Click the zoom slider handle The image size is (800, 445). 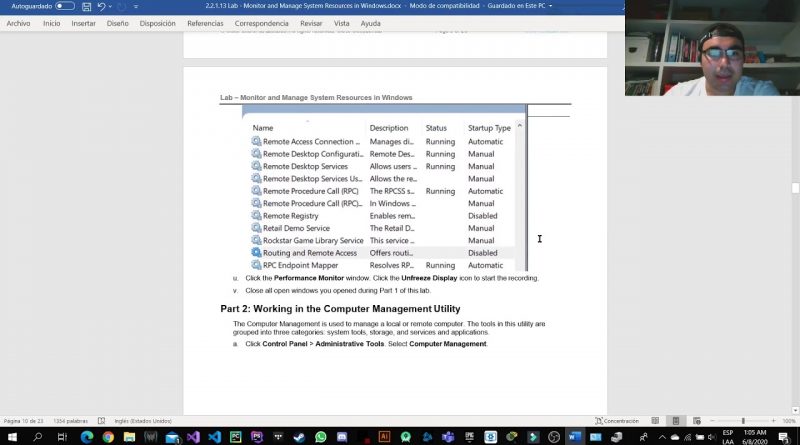[x=743, y=421]
